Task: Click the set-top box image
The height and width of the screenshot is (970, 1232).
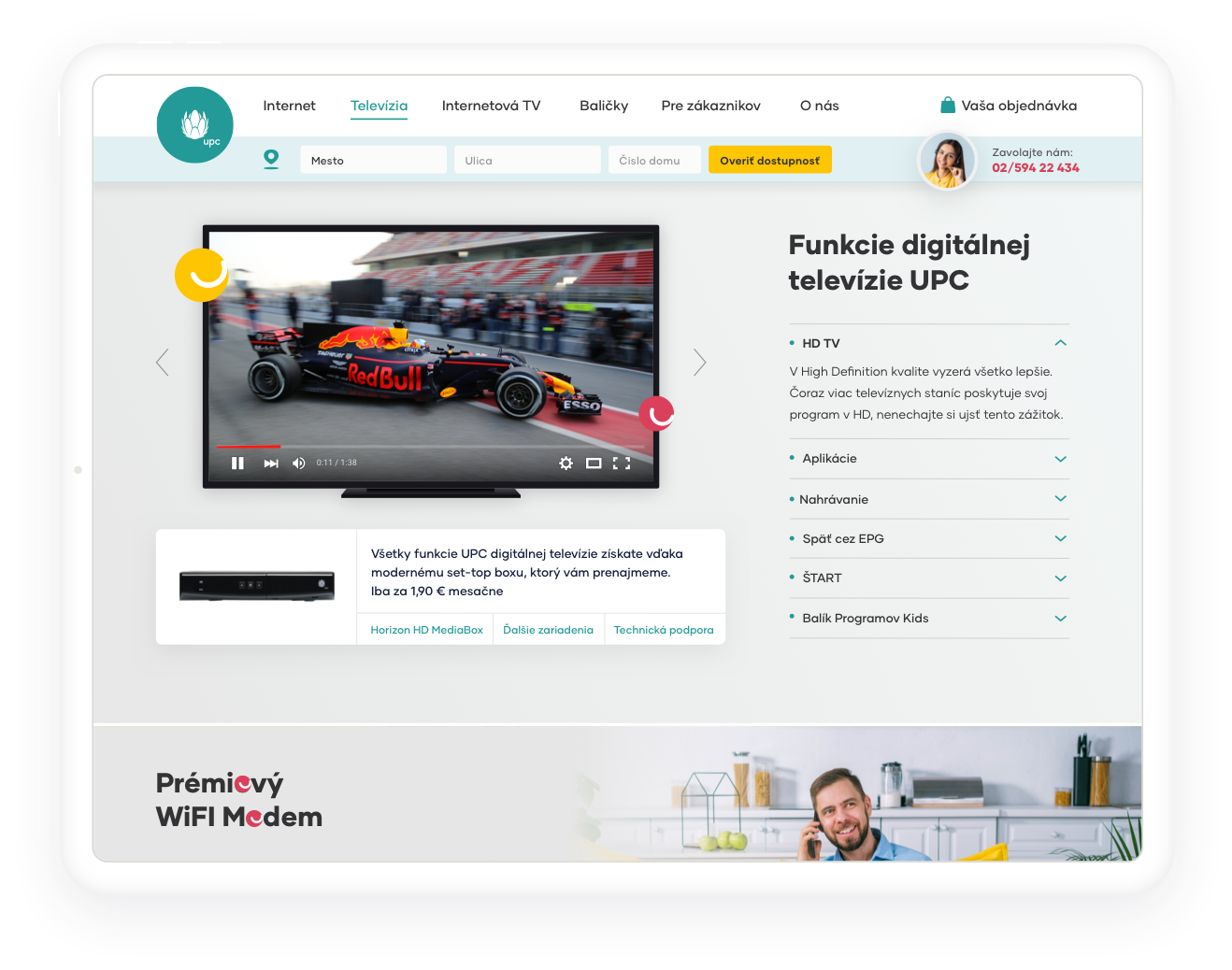Action: [x=257, y=586]
